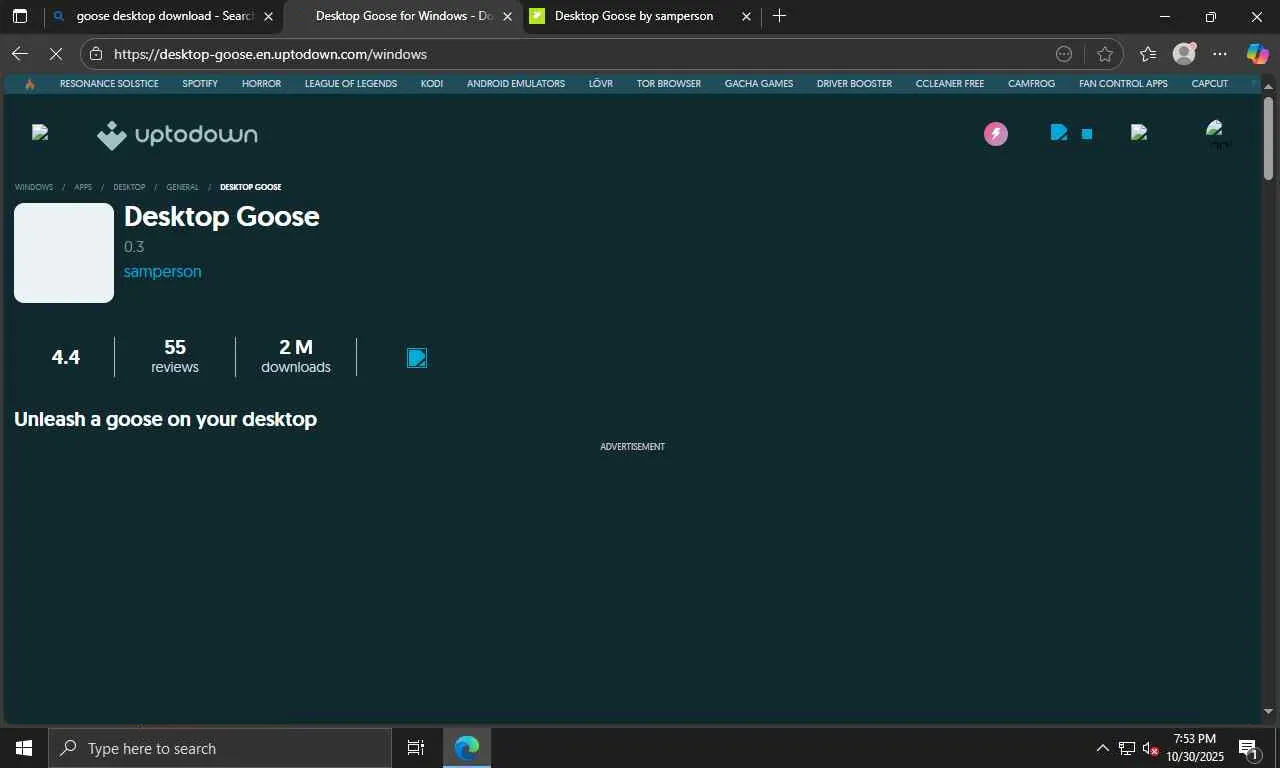Close the Desktop Goose by samperson tab
This screenshot has height=768, width=1280.
coord(746,16)
